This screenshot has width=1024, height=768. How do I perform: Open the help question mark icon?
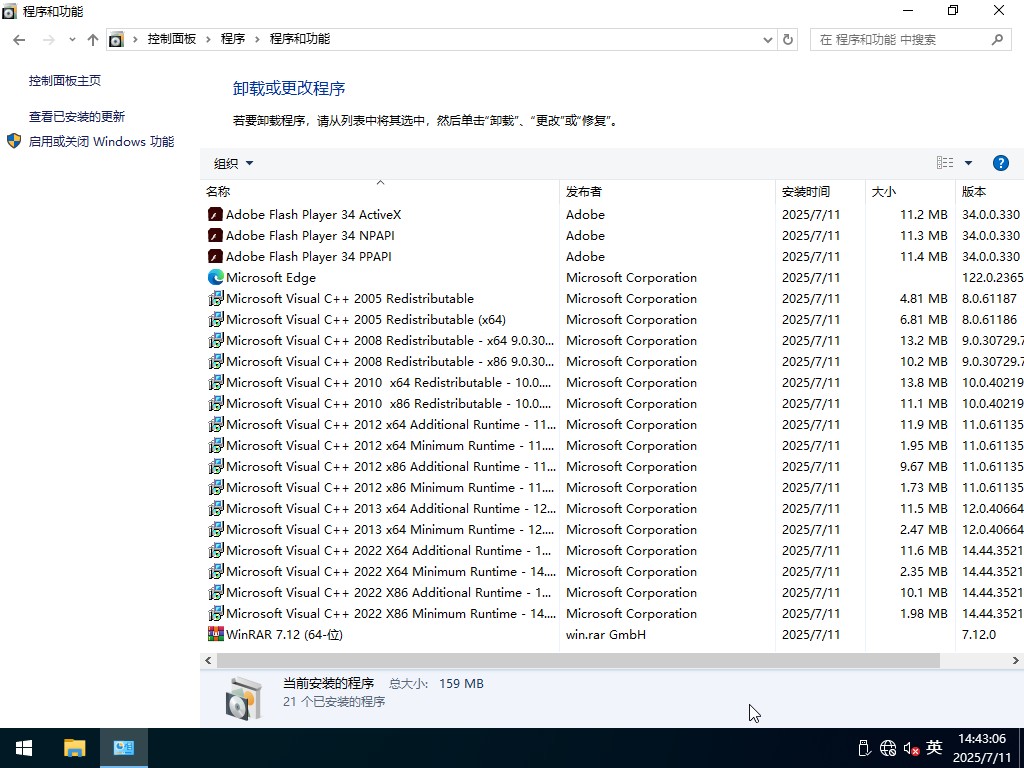1001,162
